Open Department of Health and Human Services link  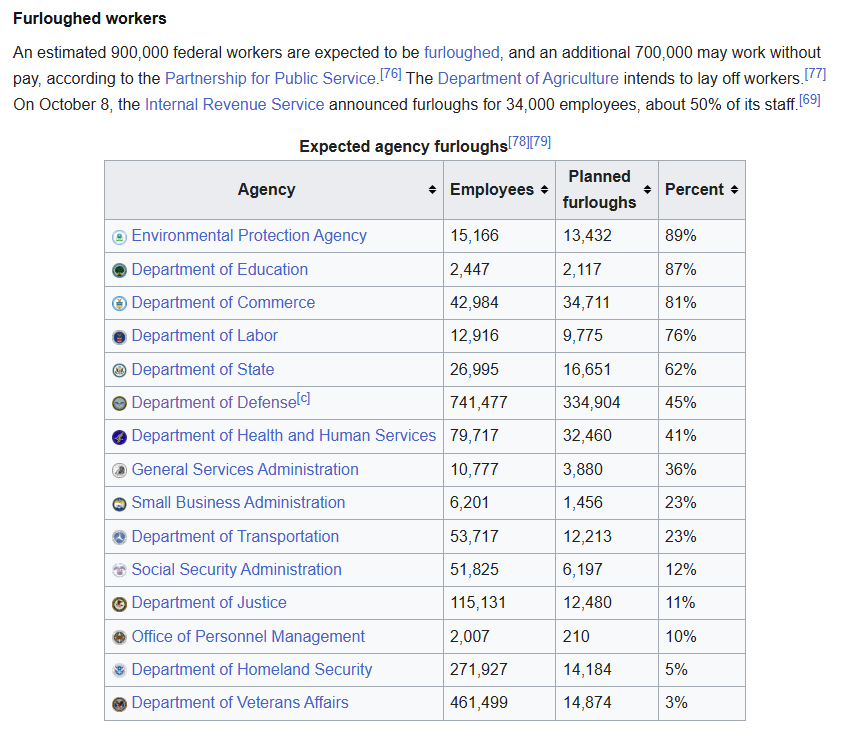[x=284, y=435]
